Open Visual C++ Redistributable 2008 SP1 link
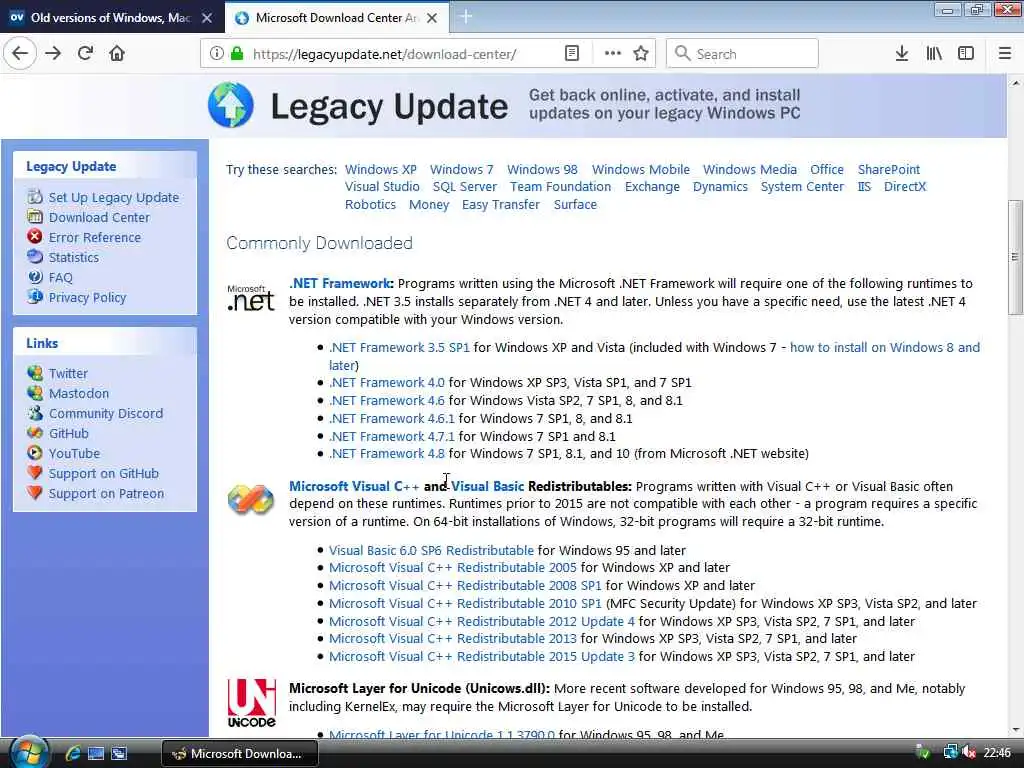The height and width of the screenshot is (768, 1024). [x=465, y=585]
